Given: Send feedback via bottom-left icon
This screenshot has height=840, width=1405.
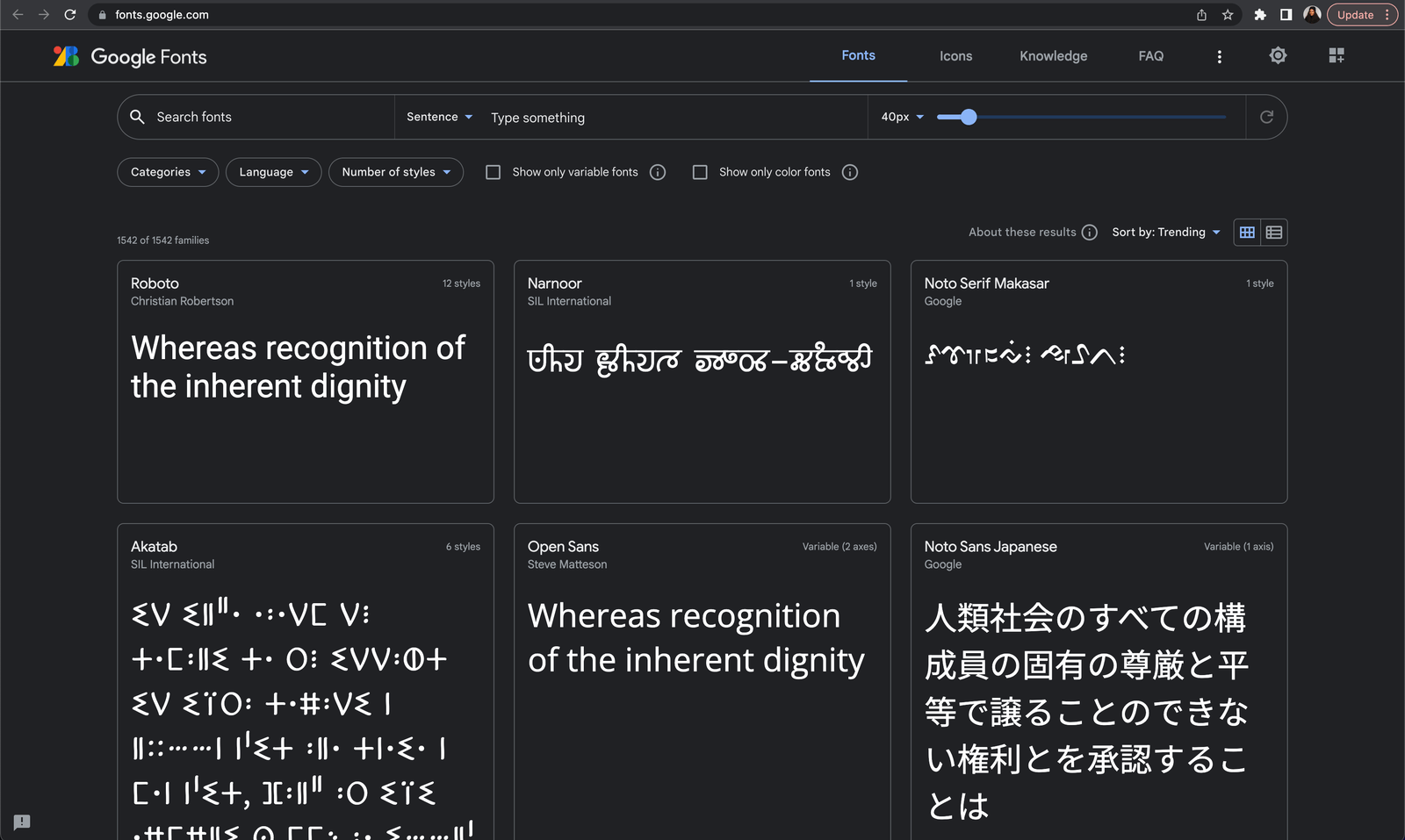Looking at the screenshot, I should click(22, 822).
